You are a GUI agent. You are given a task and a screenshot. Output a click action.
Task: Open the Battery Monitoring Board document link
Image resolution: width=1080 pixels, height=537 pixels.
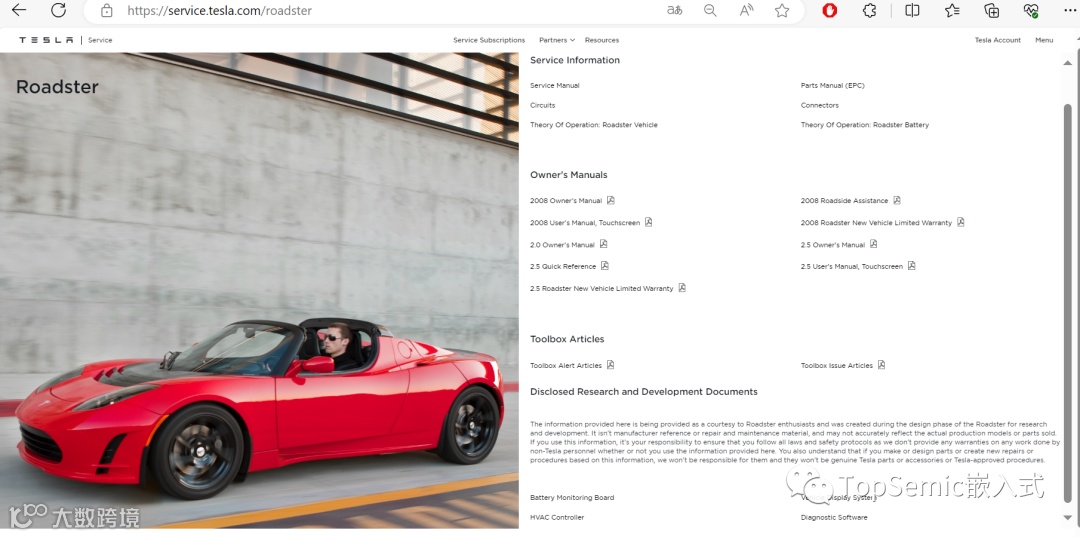(x=572, y=497)
